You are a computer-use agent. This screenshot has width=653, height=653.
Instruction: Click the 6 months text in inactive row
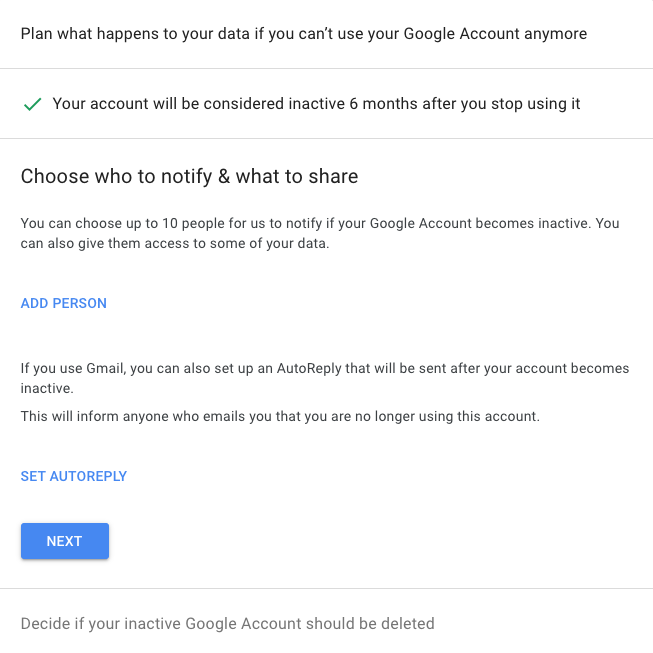[383, 104]
